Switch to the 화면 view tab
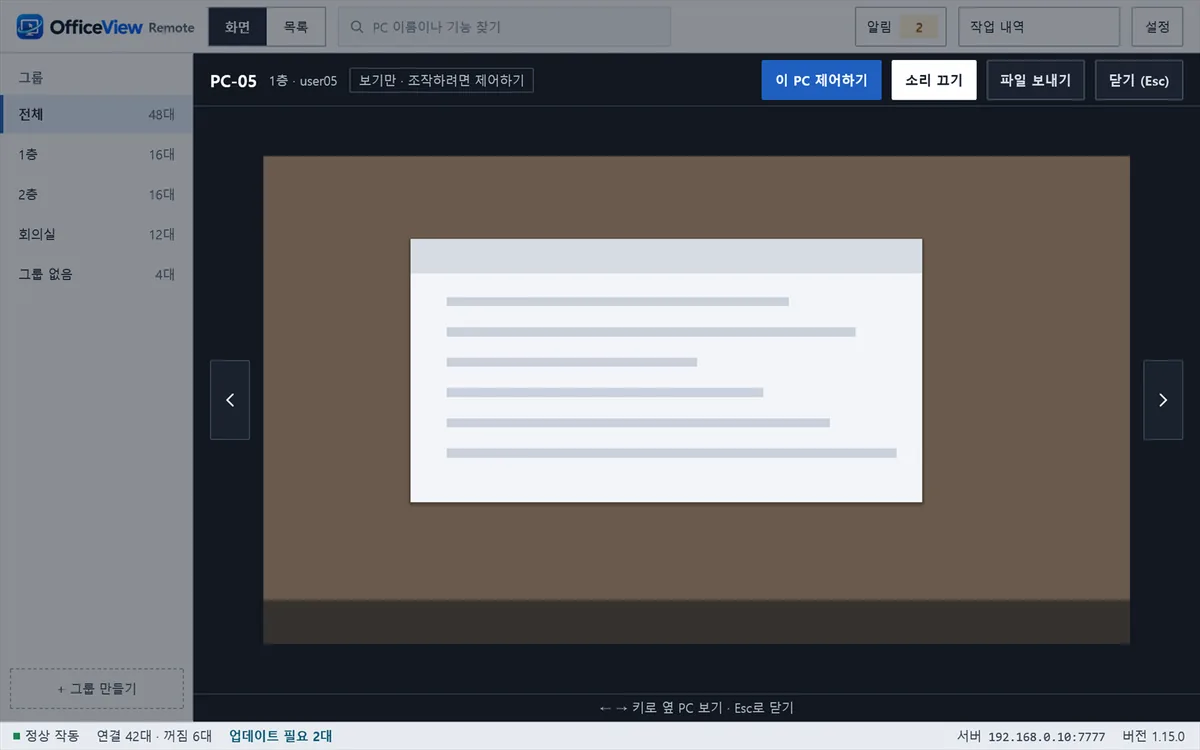 pos(238,27)
